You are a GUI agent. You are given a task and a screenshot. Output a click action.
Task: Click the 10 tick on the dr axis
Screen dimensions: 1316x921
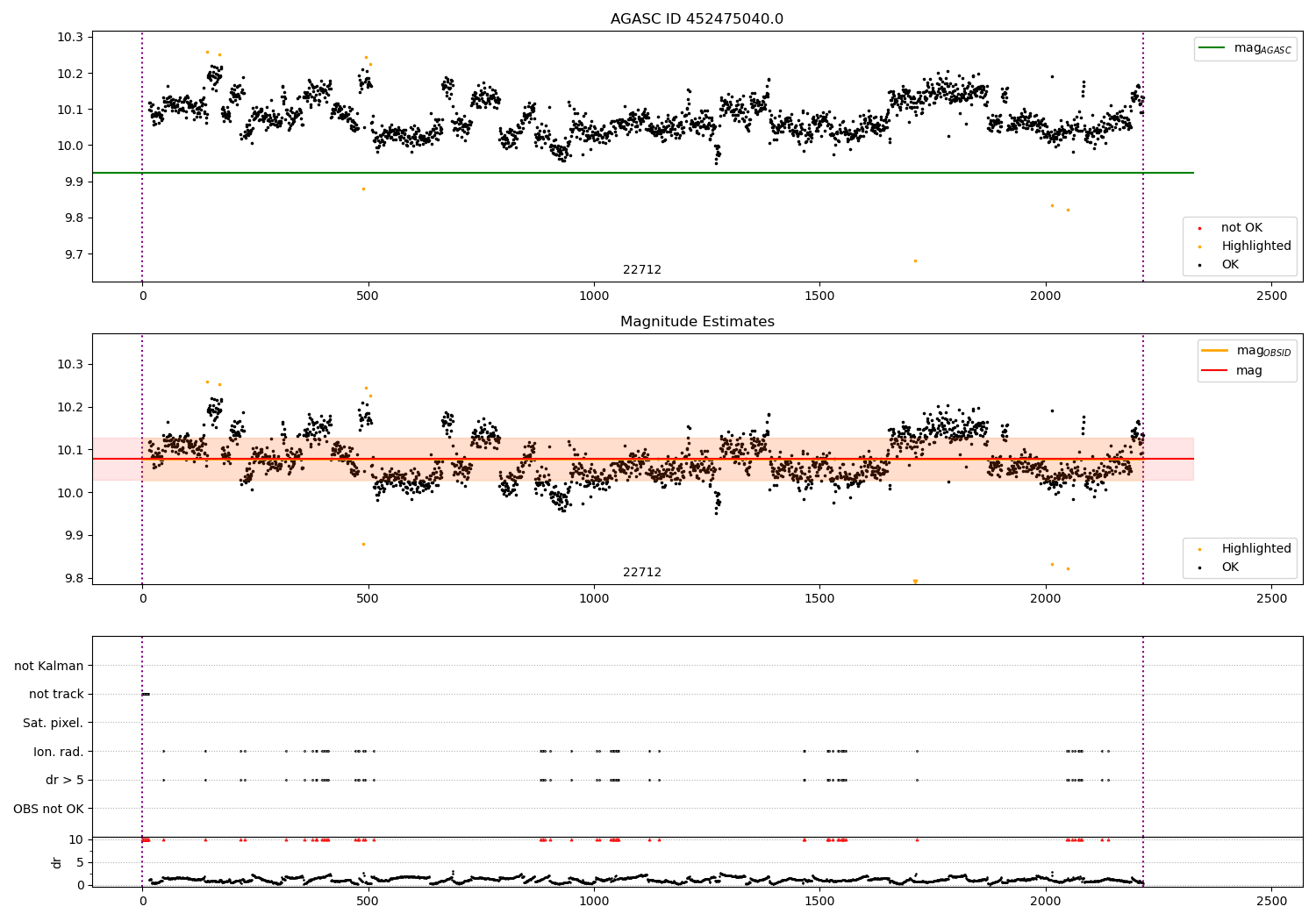pyautogui.click(x=76, y=839)
